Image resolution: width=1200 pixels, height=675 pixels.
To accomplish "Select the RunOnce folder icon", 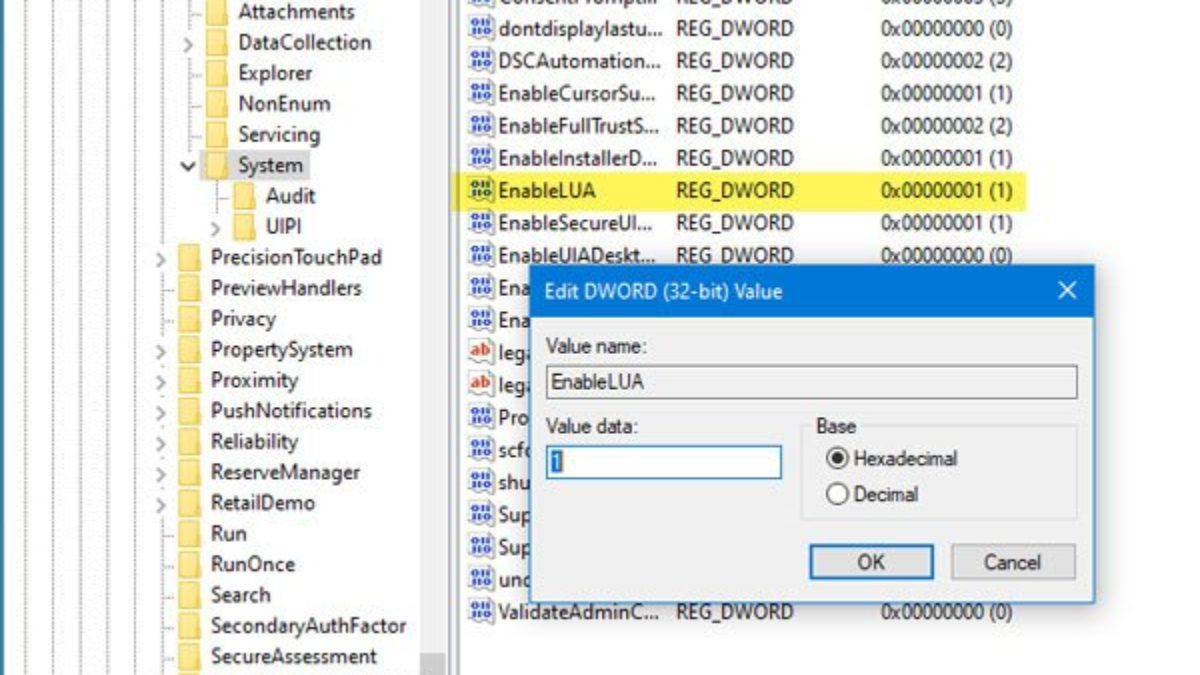I will (189, 565).
